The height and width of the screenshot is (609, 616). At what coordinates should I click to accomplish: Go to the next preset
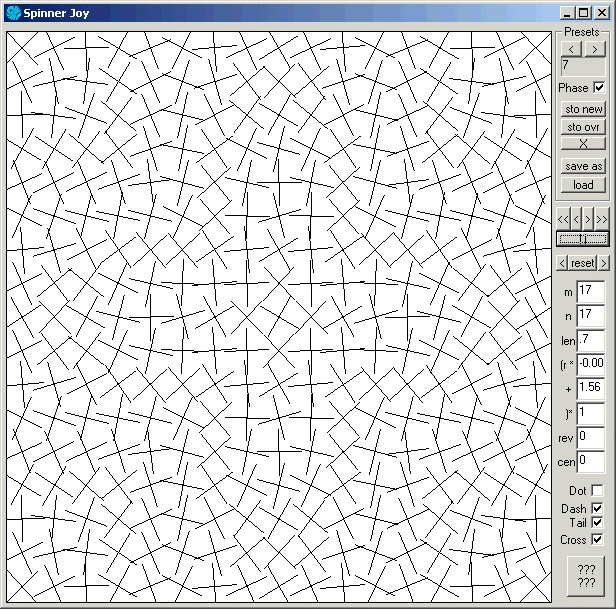pos(594,49)
